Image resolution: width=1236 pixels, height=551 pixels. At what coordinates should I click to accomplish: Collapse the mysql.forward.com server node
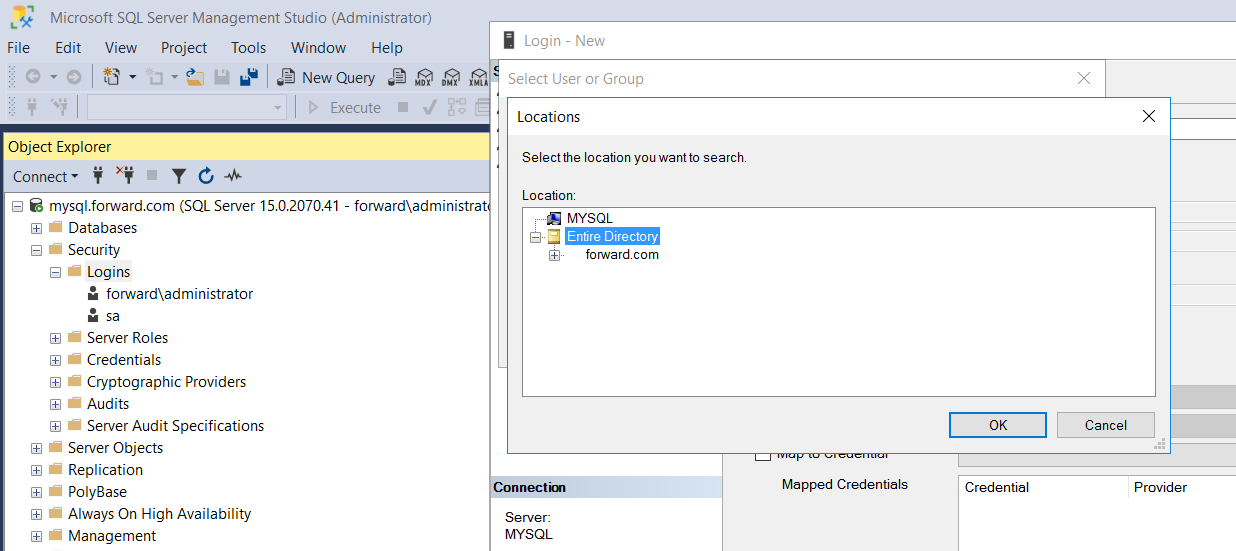coord(17,206)
